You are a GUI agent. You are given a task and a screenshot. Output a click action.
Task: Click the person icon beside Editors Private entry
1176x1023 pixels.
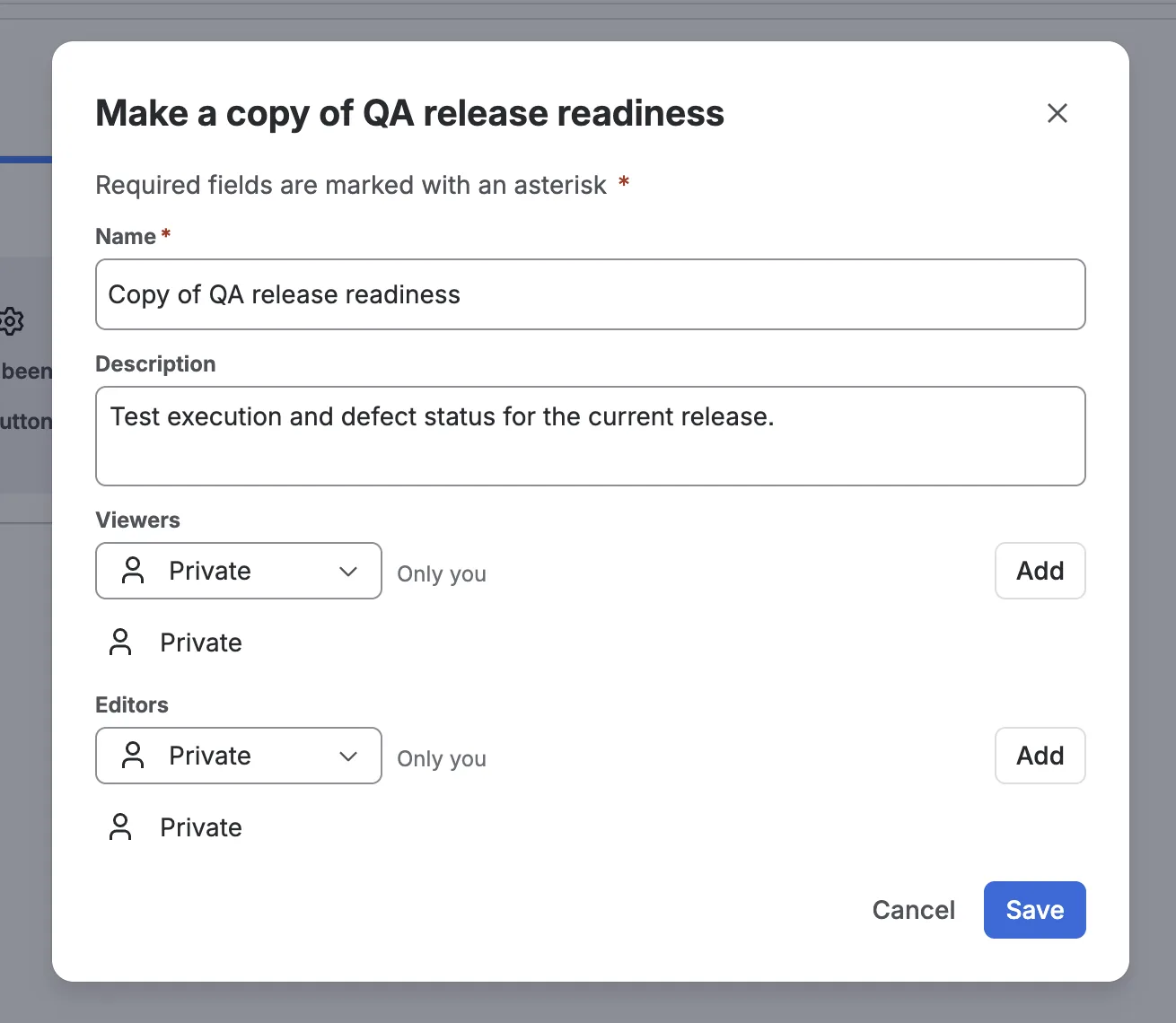120,827
